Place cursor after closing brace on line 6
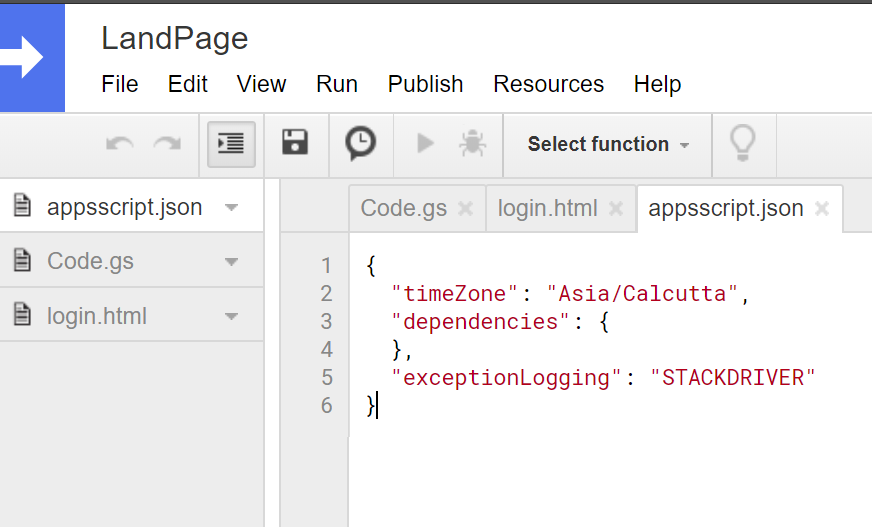Screen dimensions: 872x527 [377, 406]
